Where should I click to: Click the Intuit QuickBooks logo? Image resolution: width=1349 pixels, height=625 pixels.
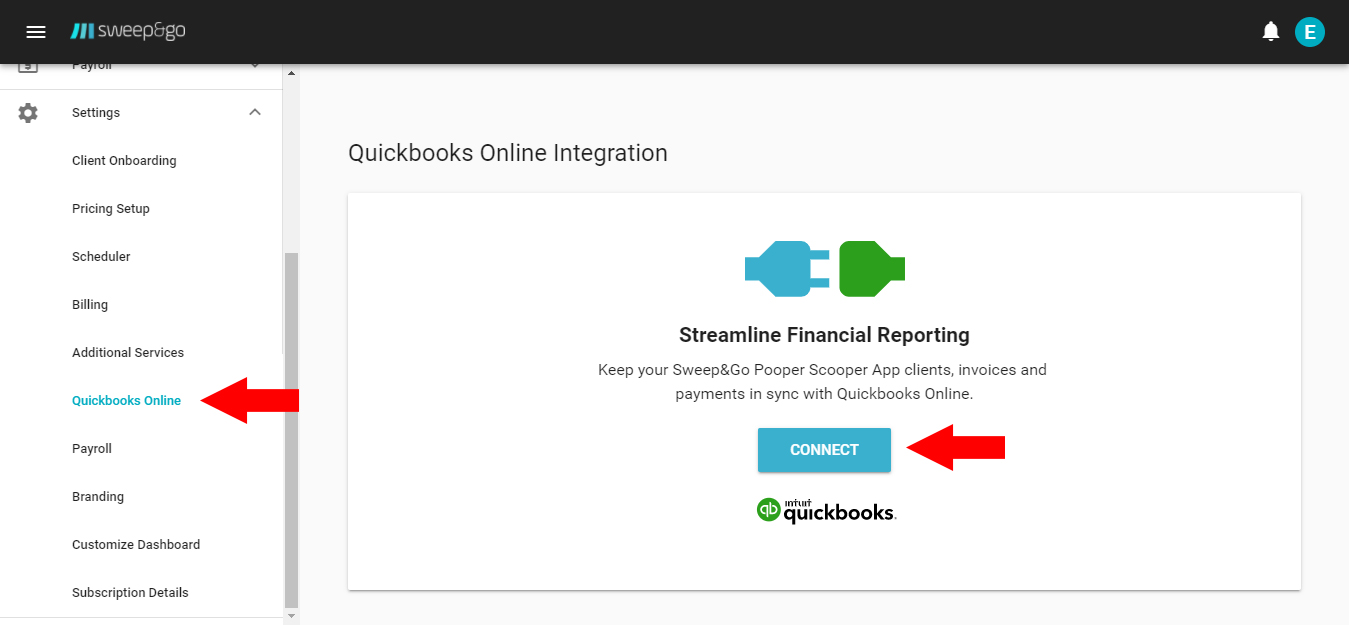[826, 509]
